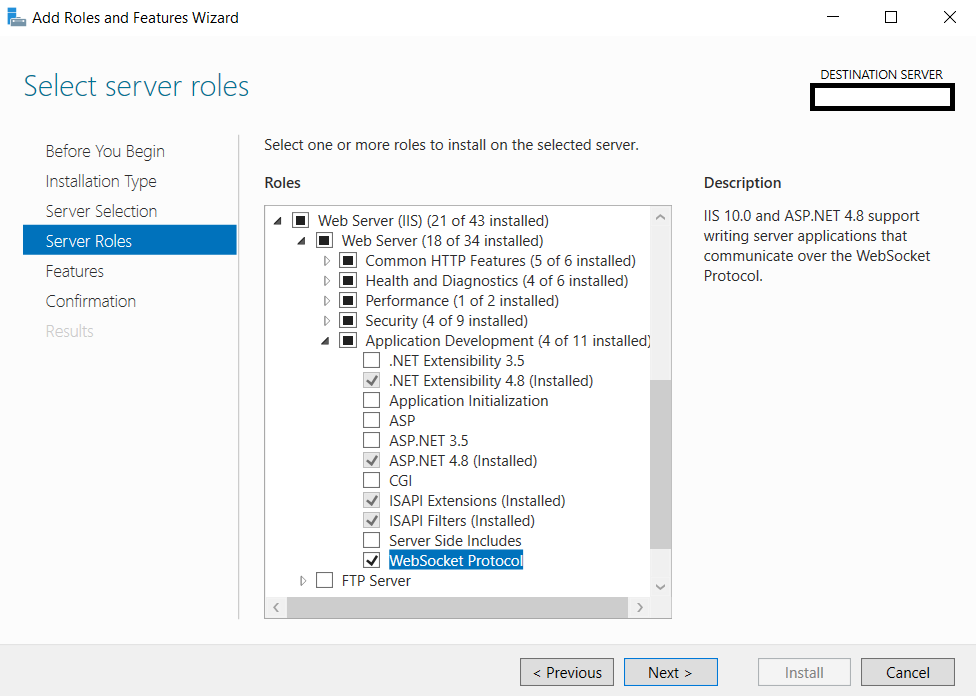Screen dimensions: 976x696
Task: Expand Health and Diagnostics
Action: [326, 280]
